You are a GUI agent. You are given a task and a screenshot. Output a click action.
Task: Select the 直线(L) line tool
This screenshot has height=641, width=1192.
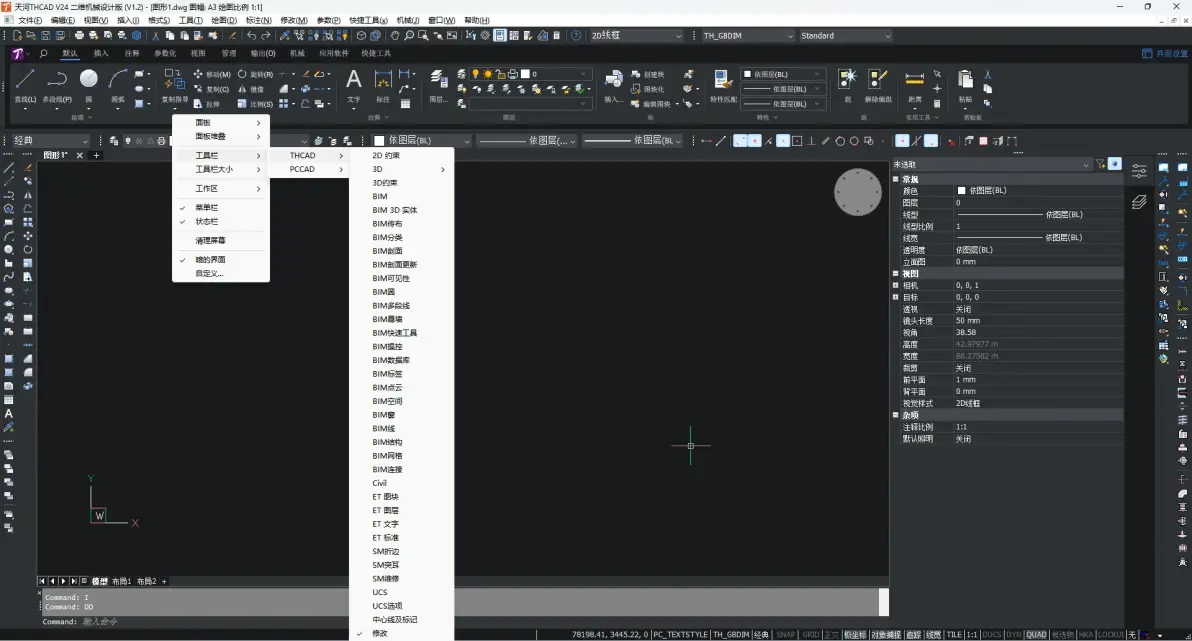pos(25,86)
